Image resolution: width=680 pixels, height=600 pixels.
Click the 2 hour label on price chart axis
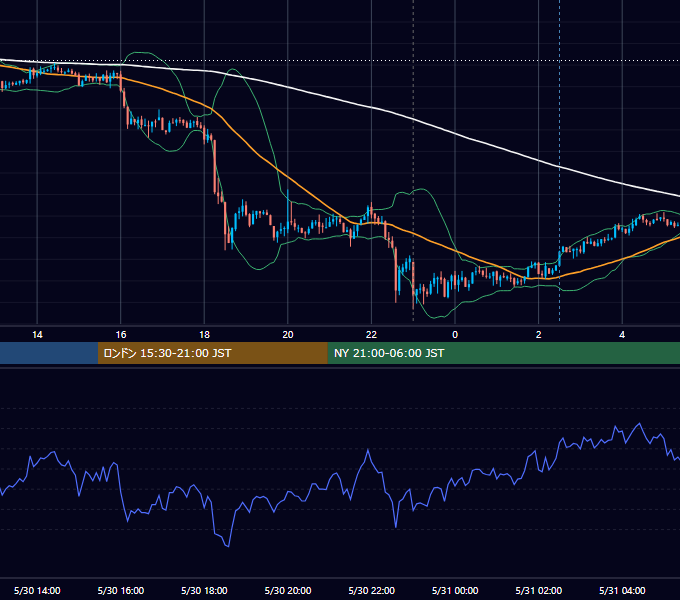point(538,335)
